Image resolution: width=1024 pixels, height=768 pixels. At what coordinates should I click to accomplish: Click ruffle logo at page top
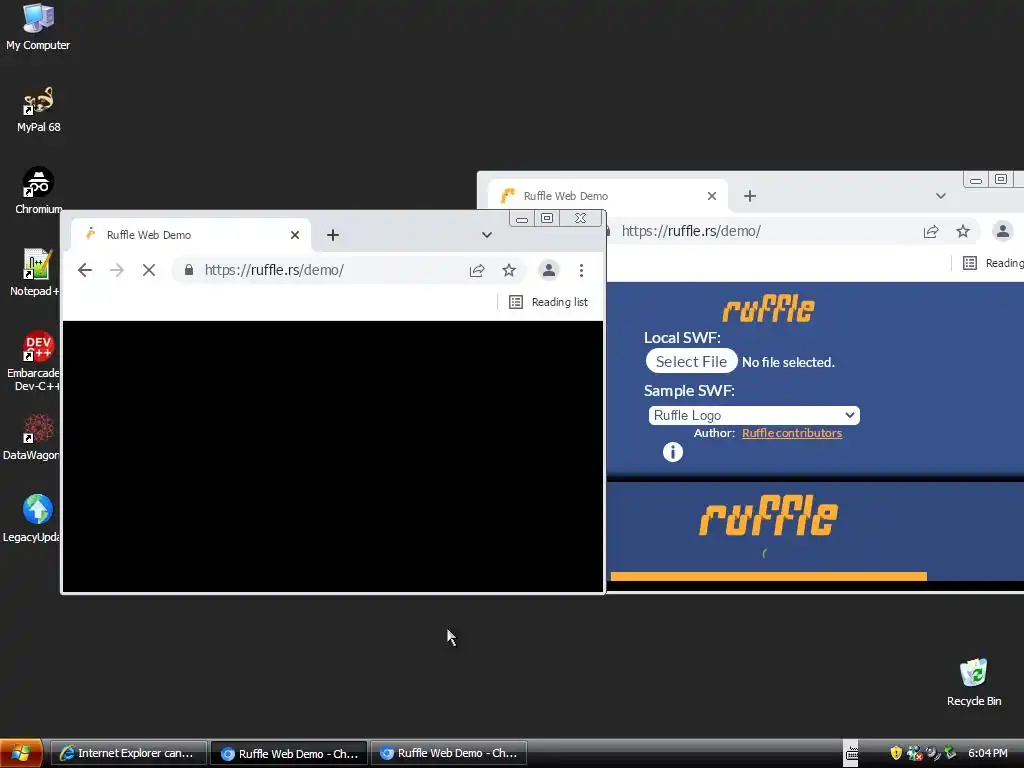[768, 309]
